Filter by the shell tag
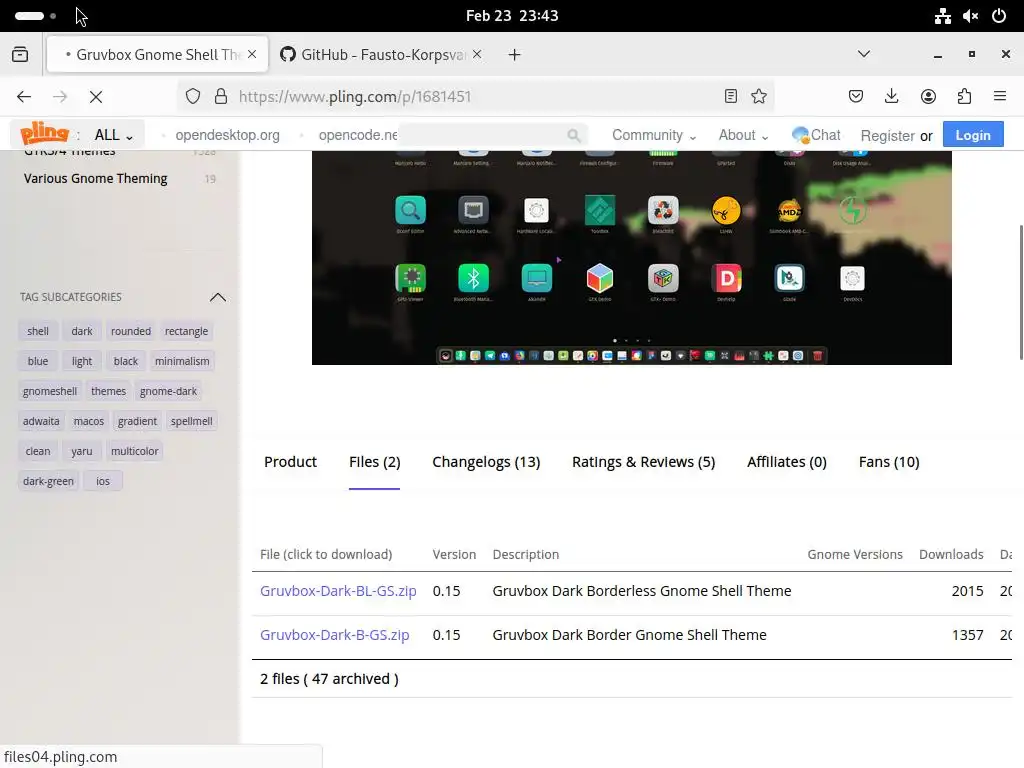This screenshot has width=1024, height=768. pos(38,331)
